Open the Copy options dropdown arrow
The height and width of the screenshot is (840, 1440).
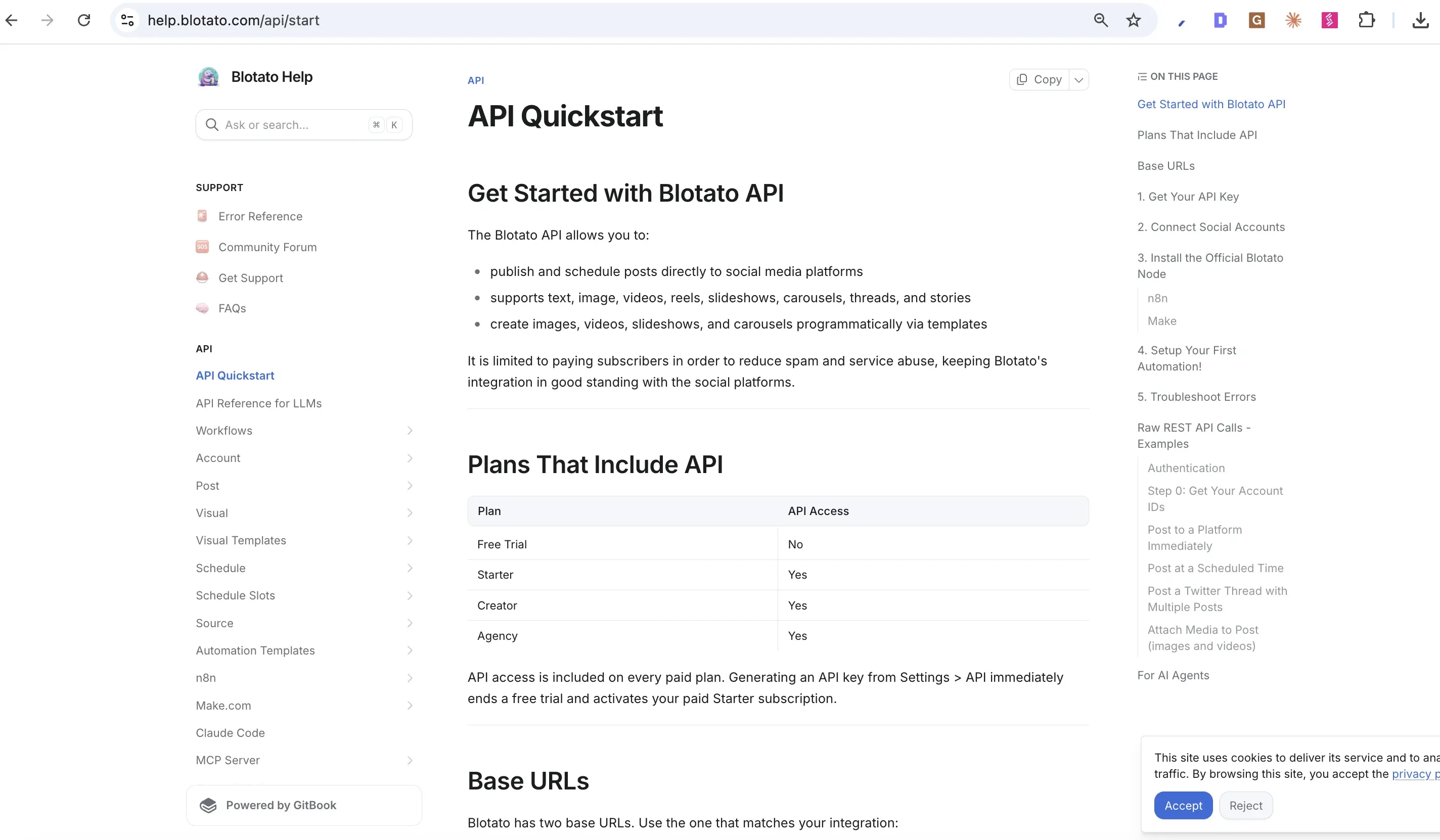(1079, 79)
